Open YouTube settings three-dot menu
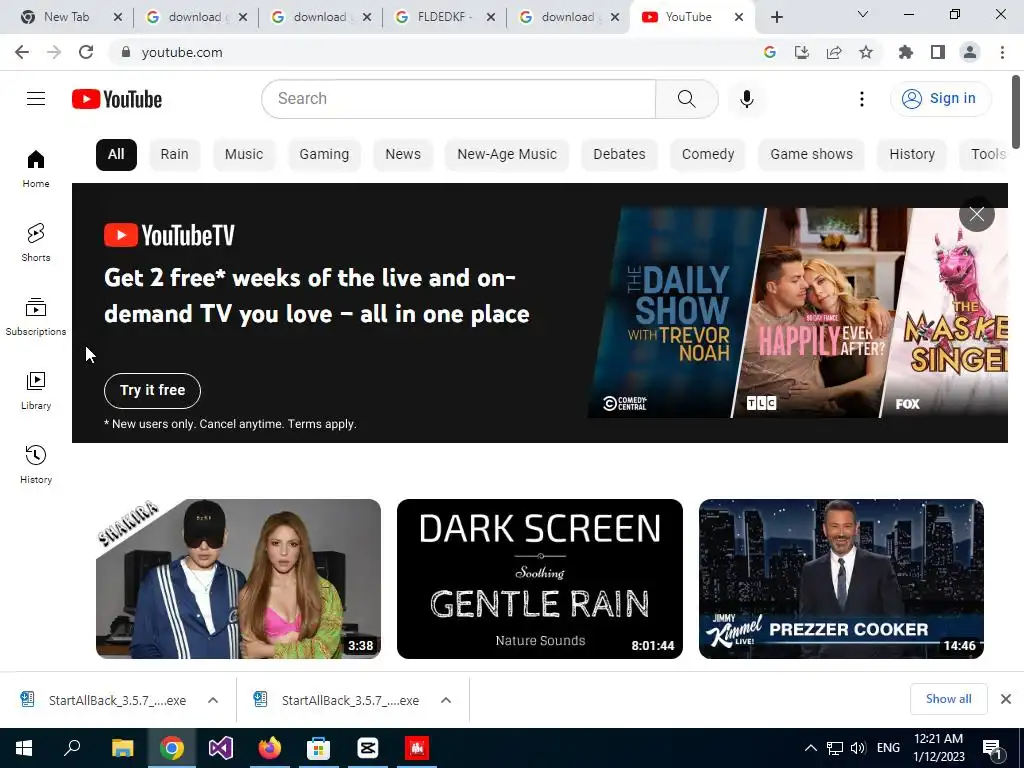Image resolution: width=1024 pixels, height=768 pixels. point(861,99)
